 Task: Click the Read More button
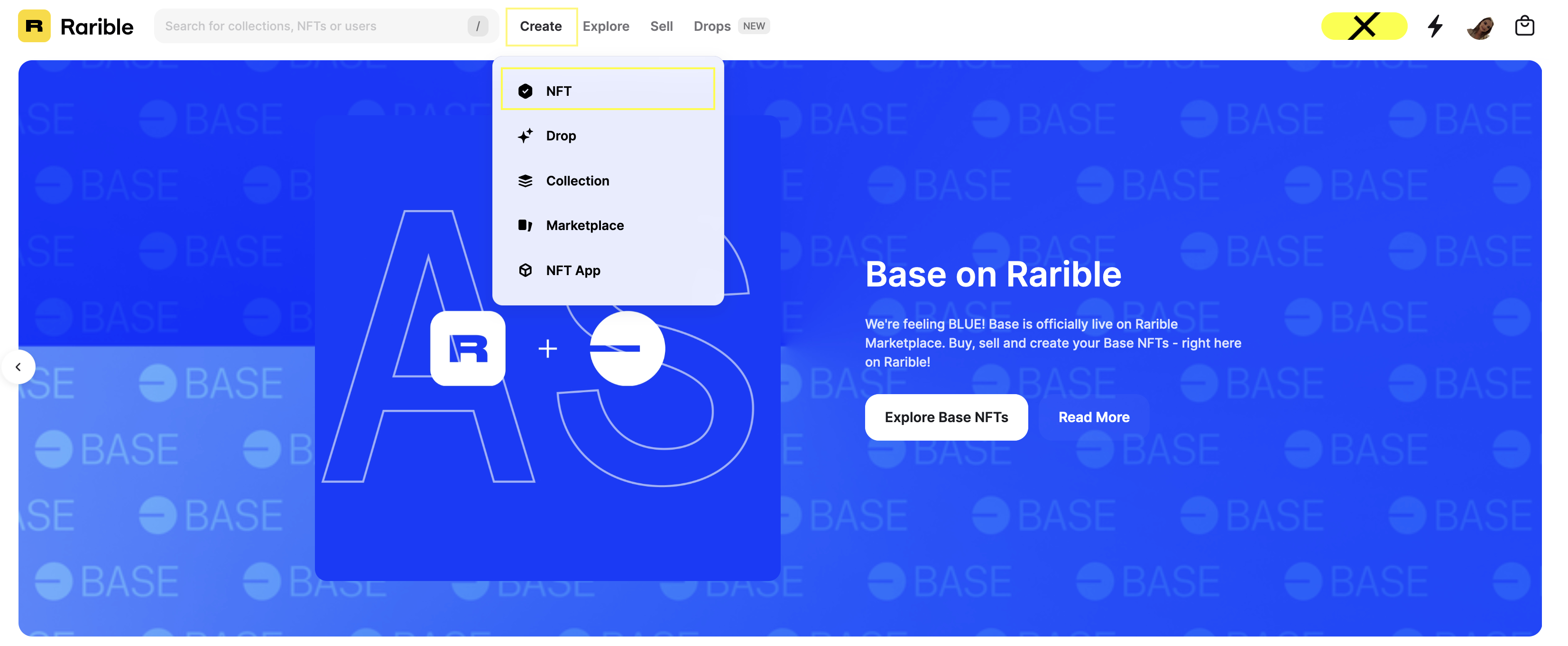[1094, 418]
